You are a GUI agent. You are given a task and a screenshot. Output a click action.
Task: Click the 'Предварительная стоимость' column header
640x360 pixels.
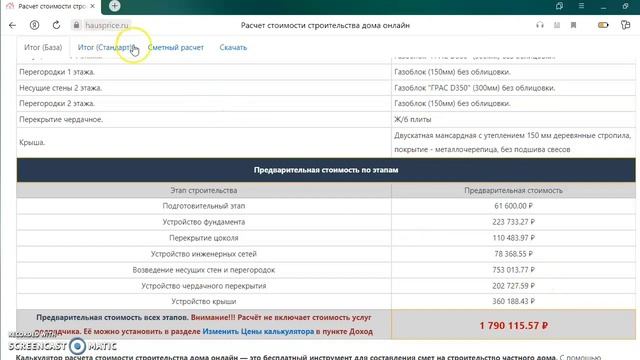point(513,191)
